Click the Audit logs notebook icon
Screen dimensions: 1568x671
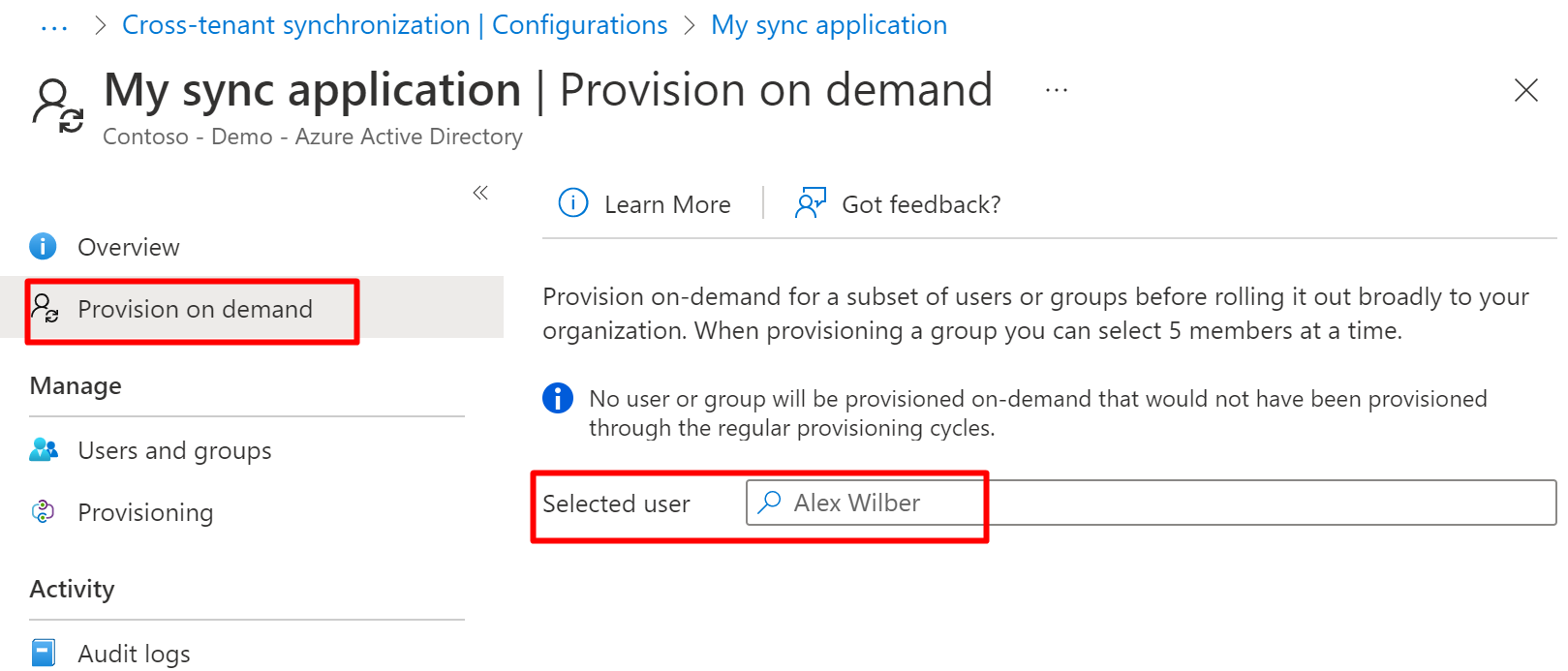pos(43,653)
